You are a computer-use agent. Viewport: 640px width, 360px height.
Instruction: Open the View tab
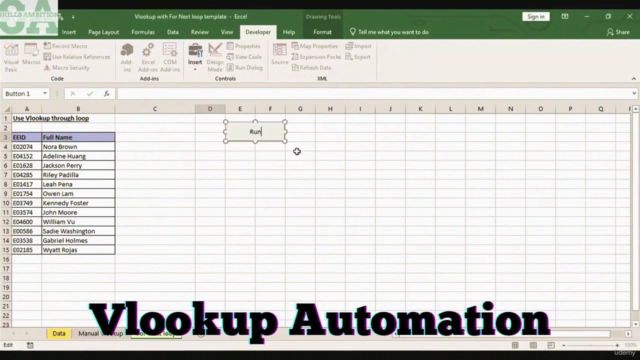(227, 32)
